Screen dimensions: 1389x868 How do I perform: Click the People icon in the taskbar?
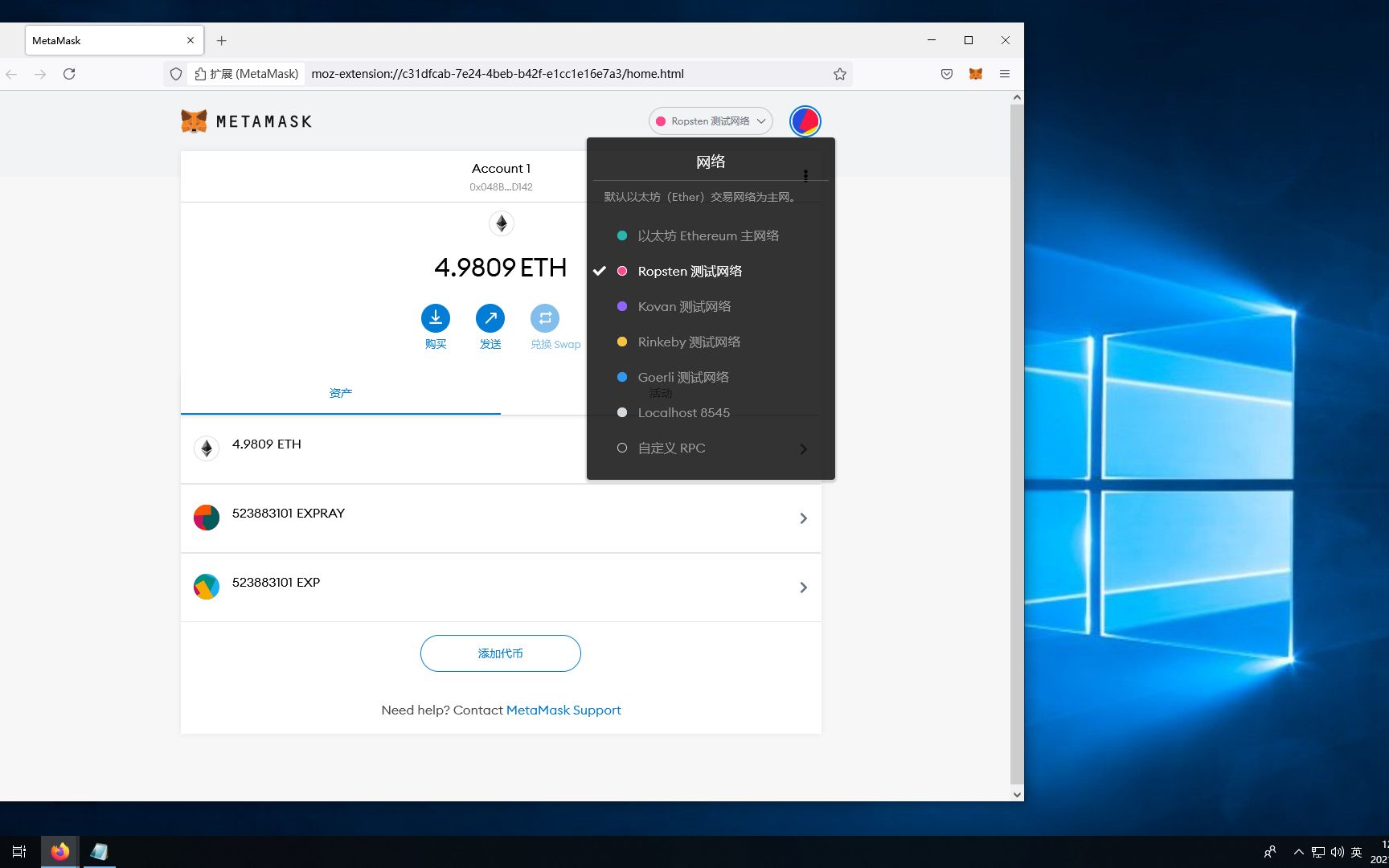pos(1270,852)
